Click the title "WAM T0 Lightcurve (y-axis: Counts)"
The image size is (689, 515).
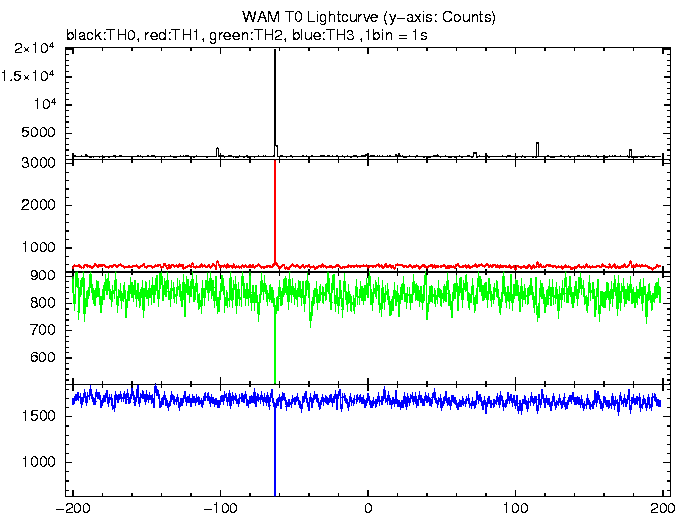[368, 17]
